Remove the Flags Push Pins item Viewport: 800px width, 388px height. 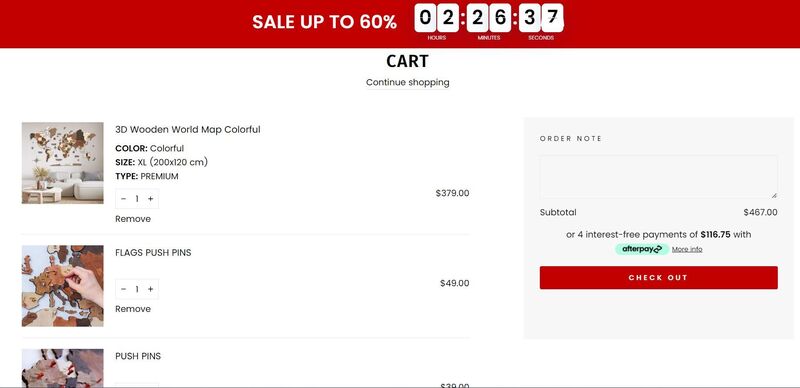click(133, 309)
